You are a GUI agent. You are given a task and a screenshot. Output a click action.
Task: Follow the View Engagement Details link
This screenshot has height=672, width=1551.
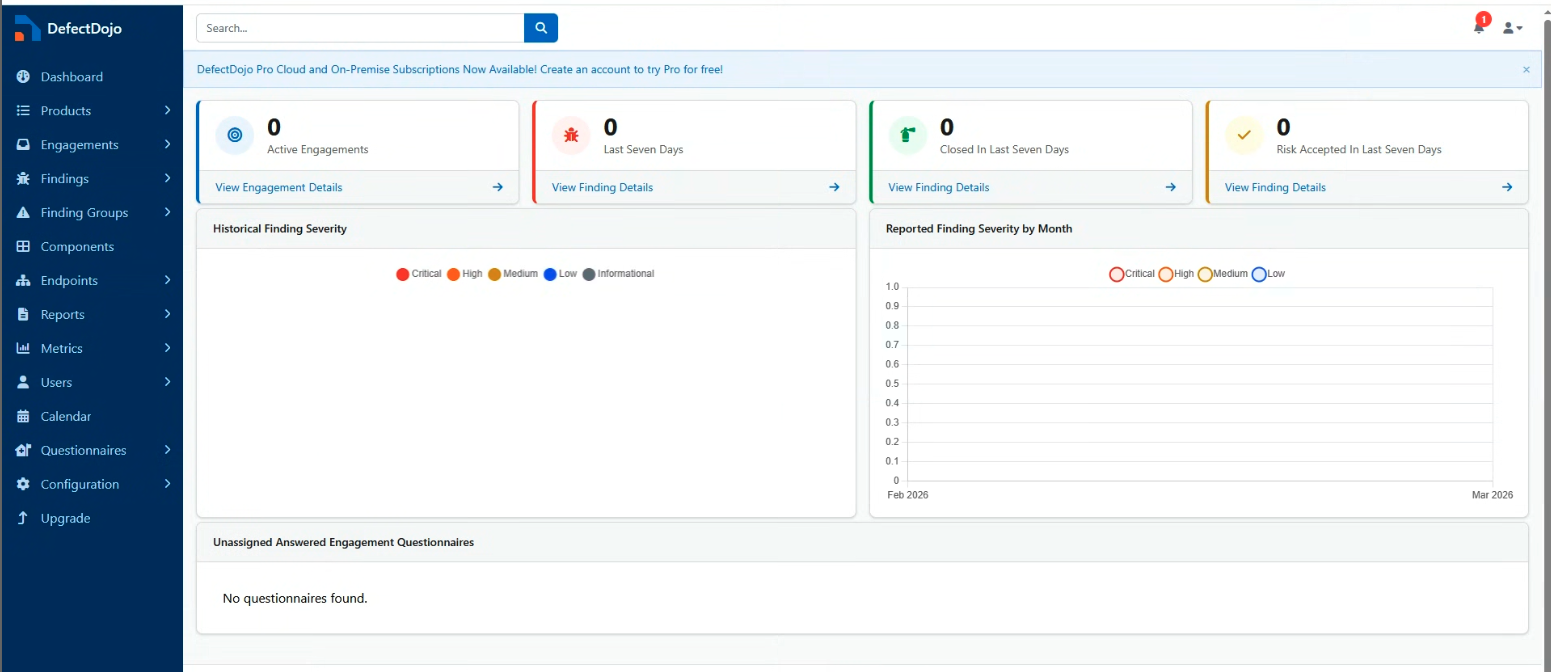click(x=278, y=187)
